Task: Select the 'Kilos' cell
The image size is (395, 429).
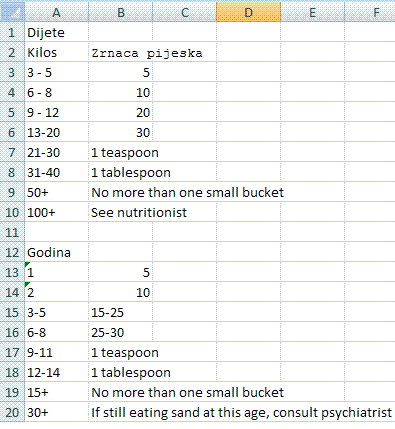Action: (57, 52)
